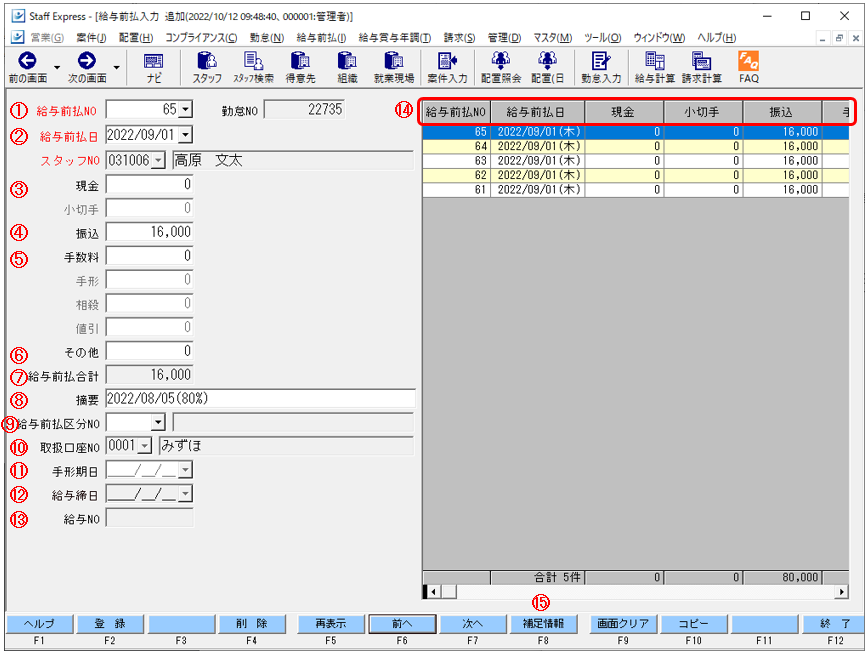868x654 pixels.
Task: Click the 再表示 F5 button
Action: (331, 624)
